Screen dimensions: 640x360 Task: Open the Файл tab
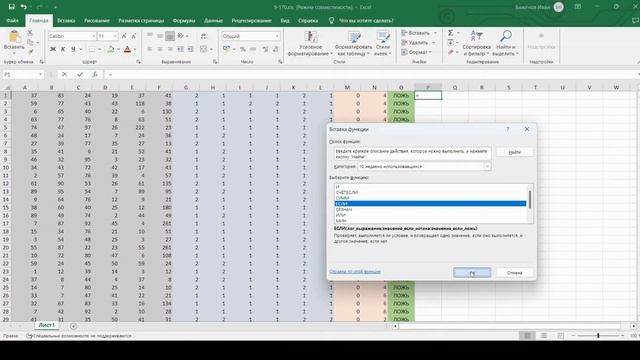click(12, 20)
